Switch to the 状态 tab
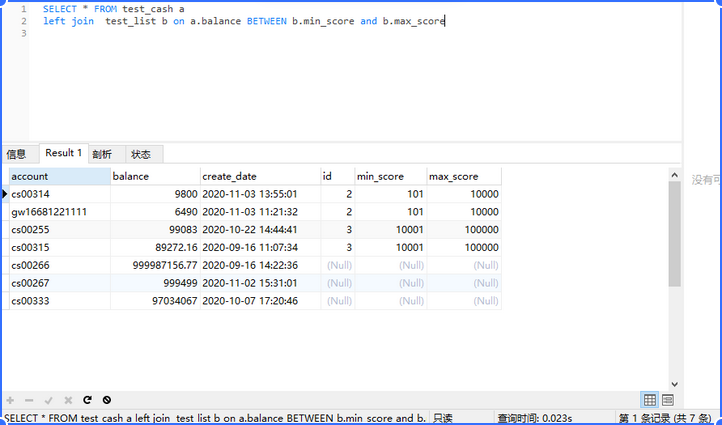The width and height of the screenshot is (722, 425). [x=141, y=154]
